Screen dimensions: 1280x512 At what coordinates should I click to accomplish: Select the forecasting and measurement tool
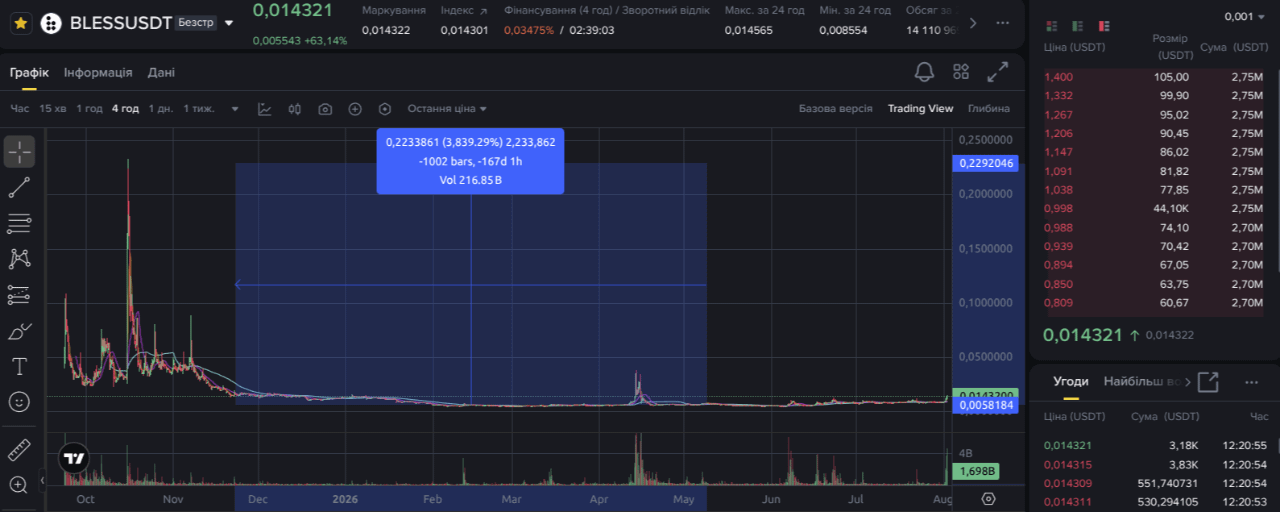19,294
